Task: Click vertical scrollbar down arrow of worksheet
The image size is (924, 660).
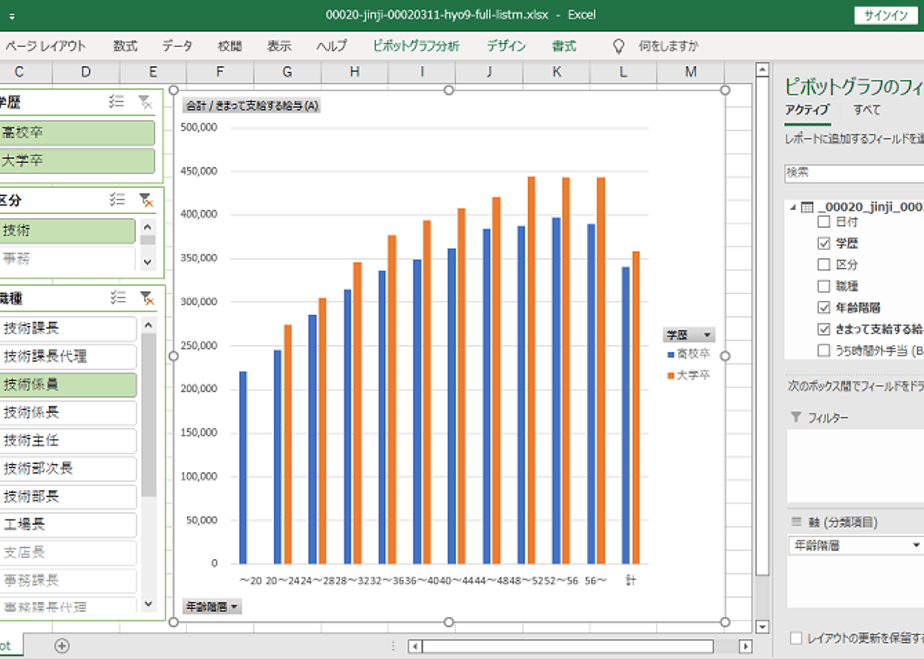Action: [762, 626]
